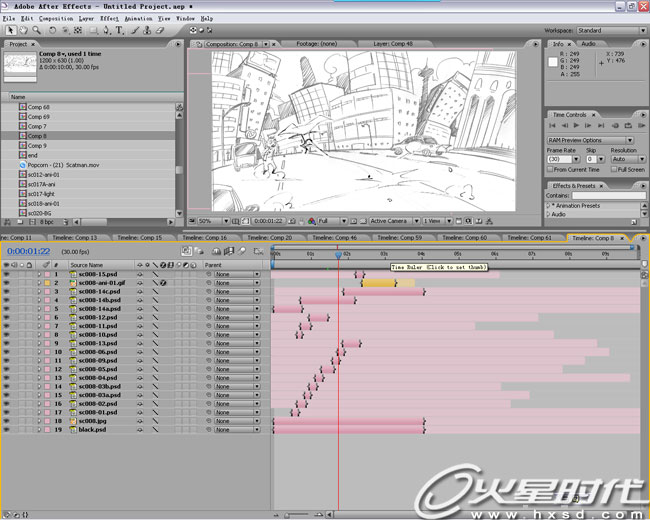
Task: Open RAM Preview Options dropdown
Action: tap(590, 140)
